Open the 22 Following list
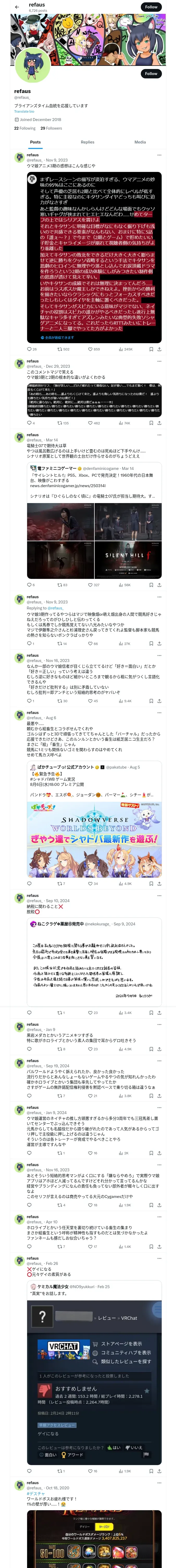This screenshot has width=176, height=1568. point(25,128)
